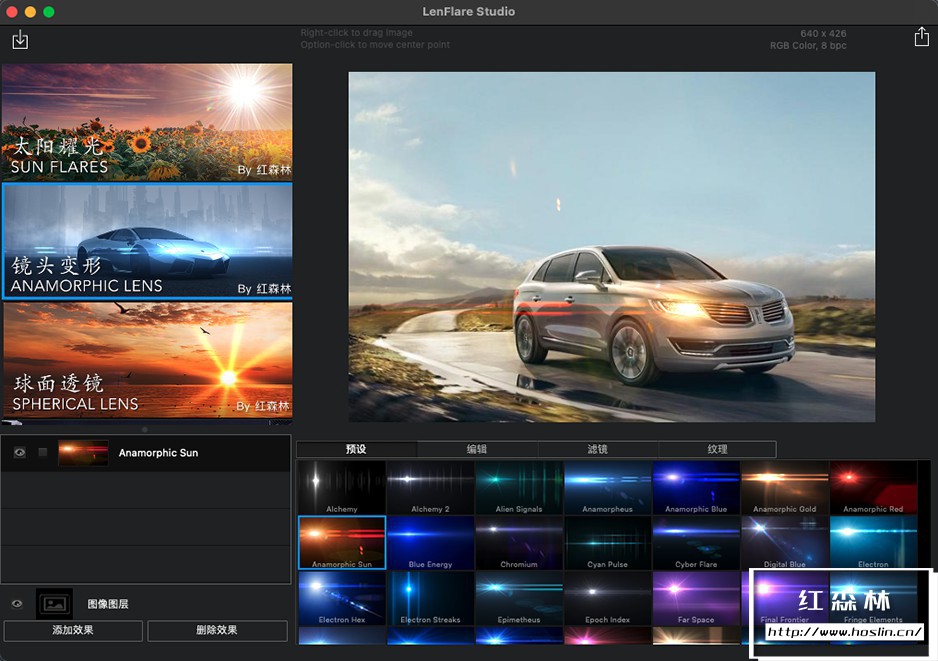This screenshot has width=938, height=661.
Task: Open the Sun Flares category
Action: [x=147, y=122]
